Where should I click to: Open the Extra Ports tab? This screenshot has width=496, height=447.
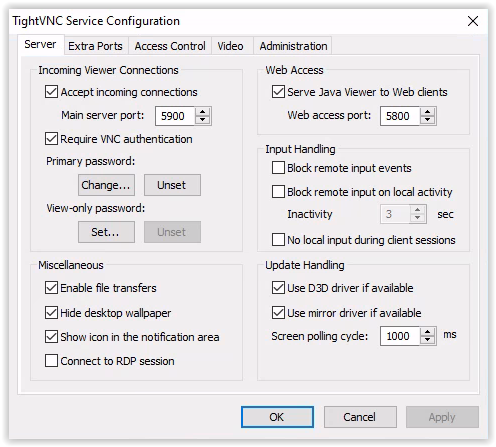(x=95, y=46)
